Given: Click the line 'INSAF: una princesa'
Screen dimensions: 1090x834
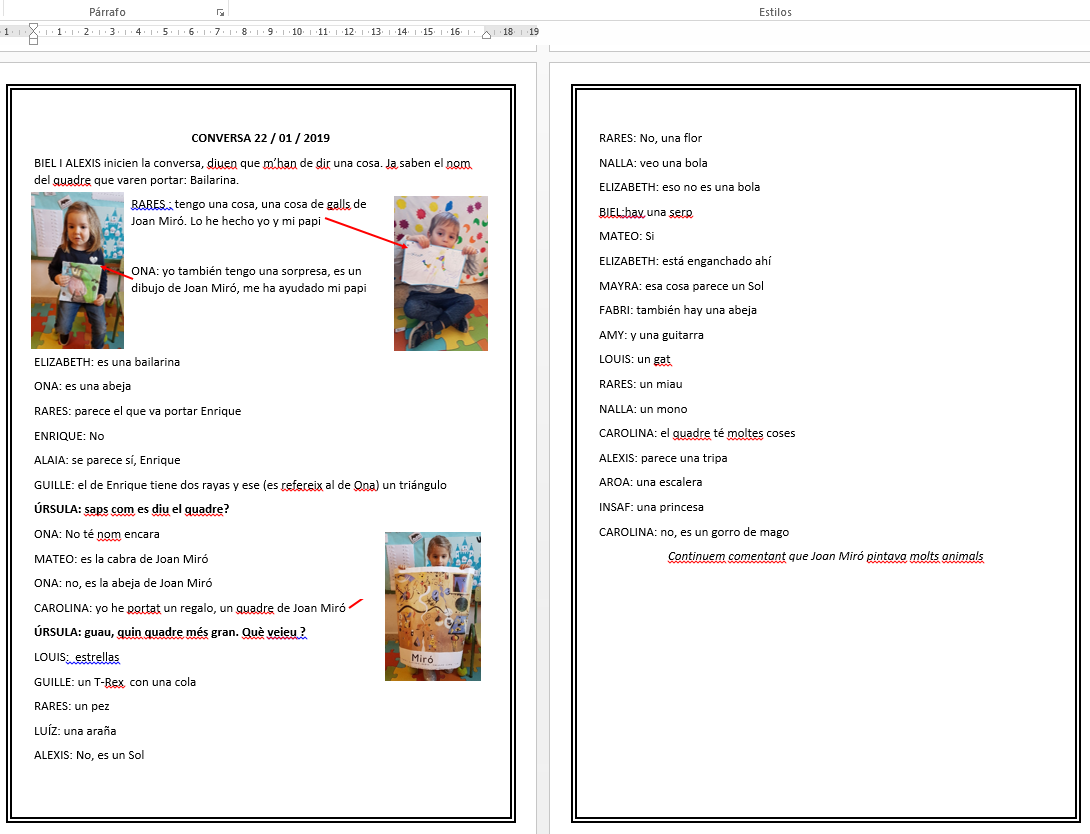Looking at the screenshot, I should click(x=651, y=507).
